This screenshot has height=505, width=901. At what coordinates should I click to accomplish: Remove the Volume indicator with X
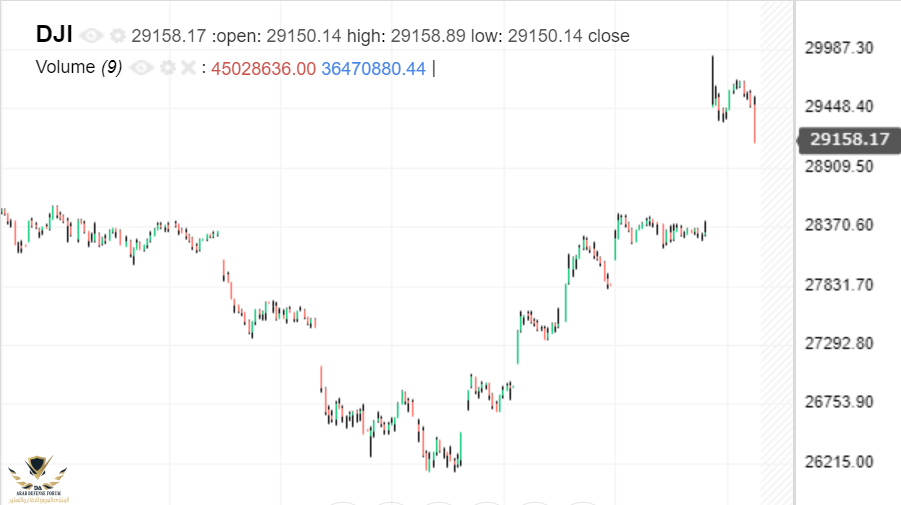point(187,68)
